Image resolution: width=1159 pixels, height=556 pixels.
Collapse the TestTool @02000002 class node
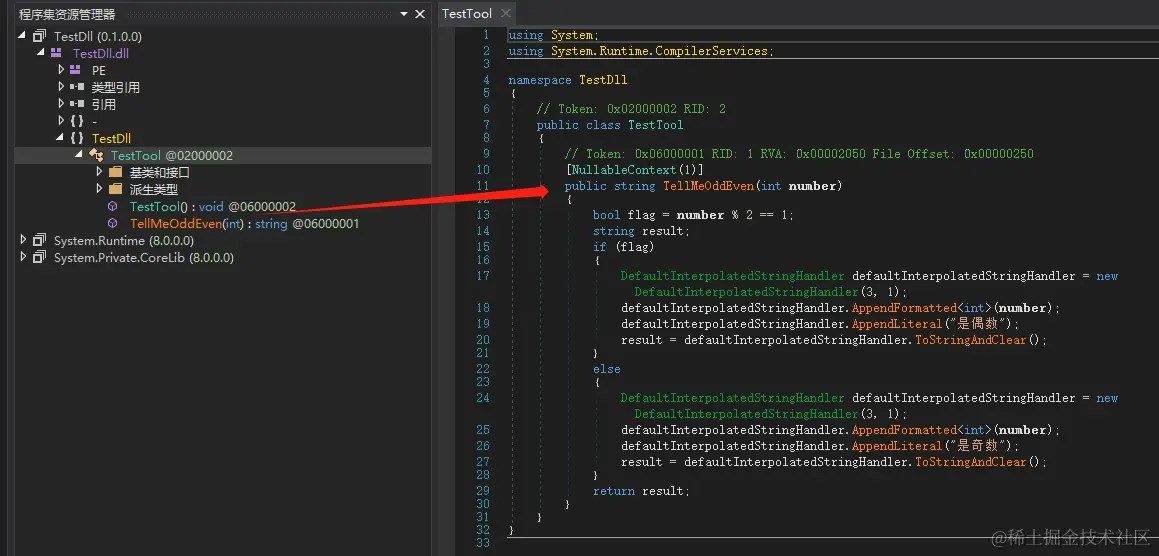pyautogui.click(x=79, y=155)
